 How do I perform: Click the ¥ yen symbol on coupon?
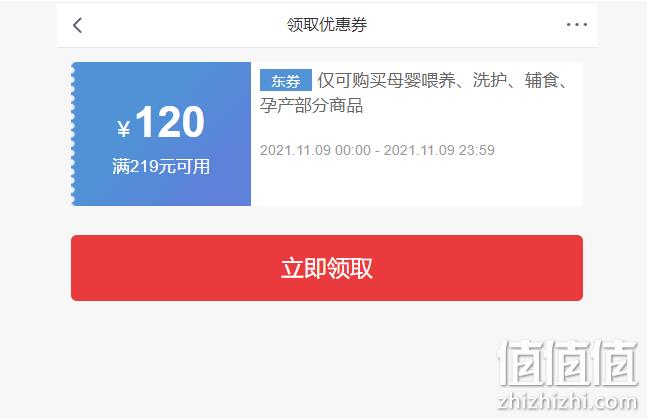124,128
